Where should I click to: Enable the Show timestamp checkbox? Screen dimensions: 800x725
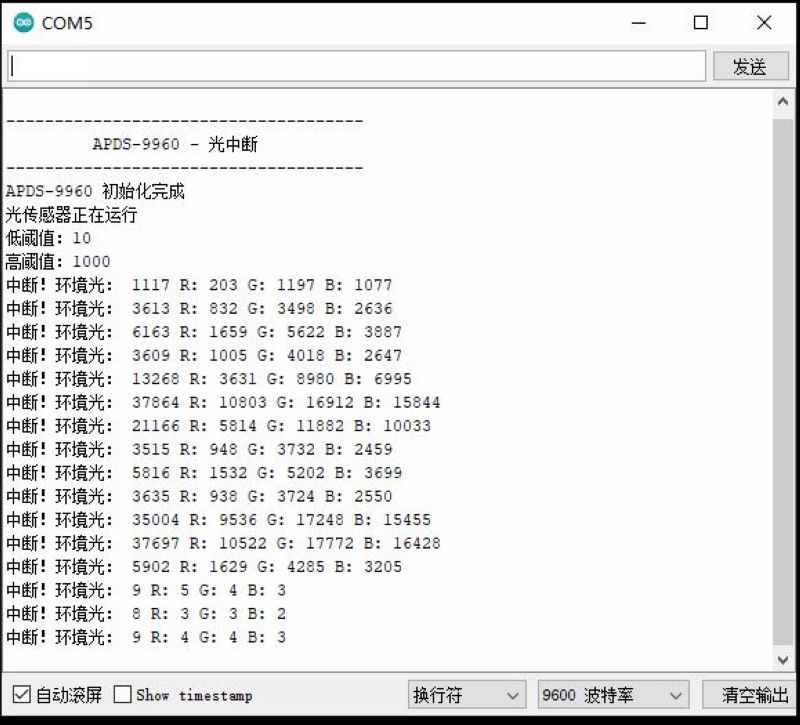click(x=123, y=694)
